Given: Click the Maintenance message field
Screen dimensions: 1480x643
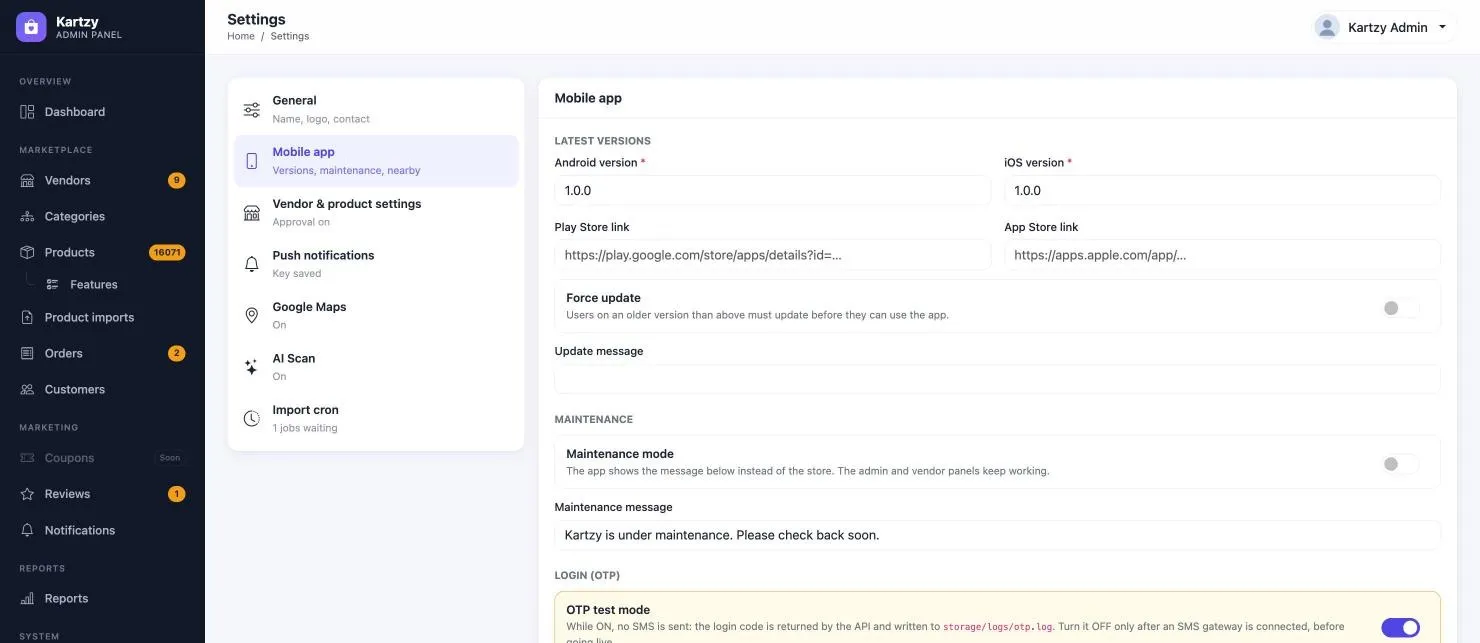Looking at the screenshot, I should [x=997, y=535].
